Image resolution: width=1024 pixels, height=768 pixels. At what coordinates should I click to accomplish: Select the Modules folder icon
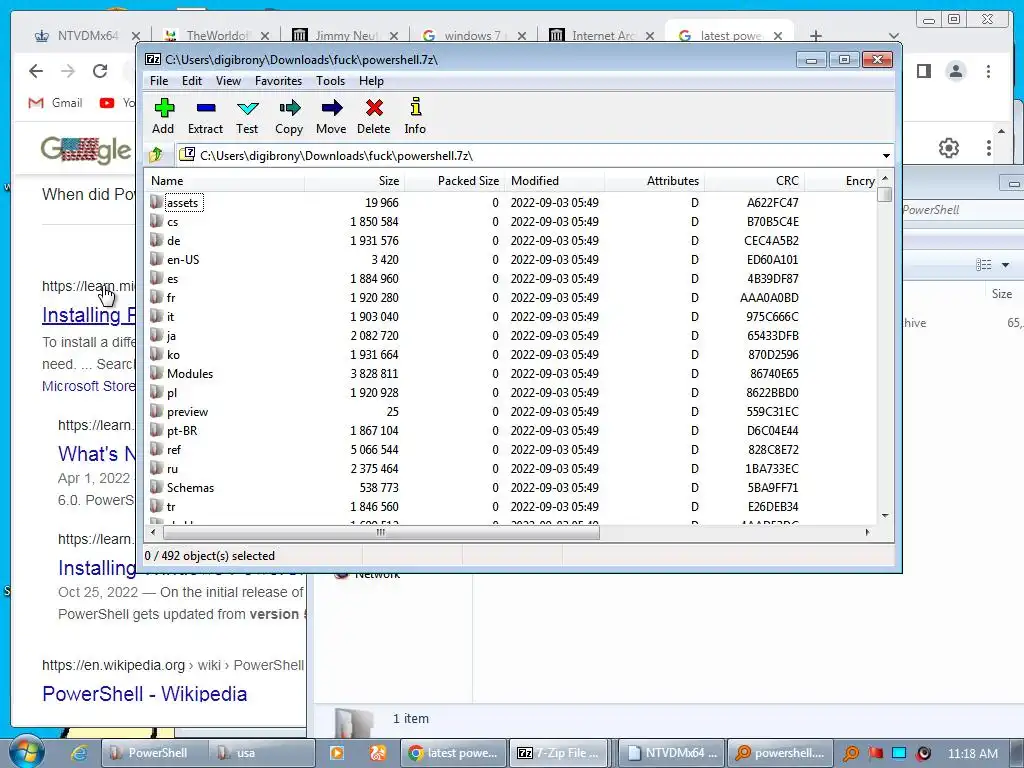[x=156, y=374]
